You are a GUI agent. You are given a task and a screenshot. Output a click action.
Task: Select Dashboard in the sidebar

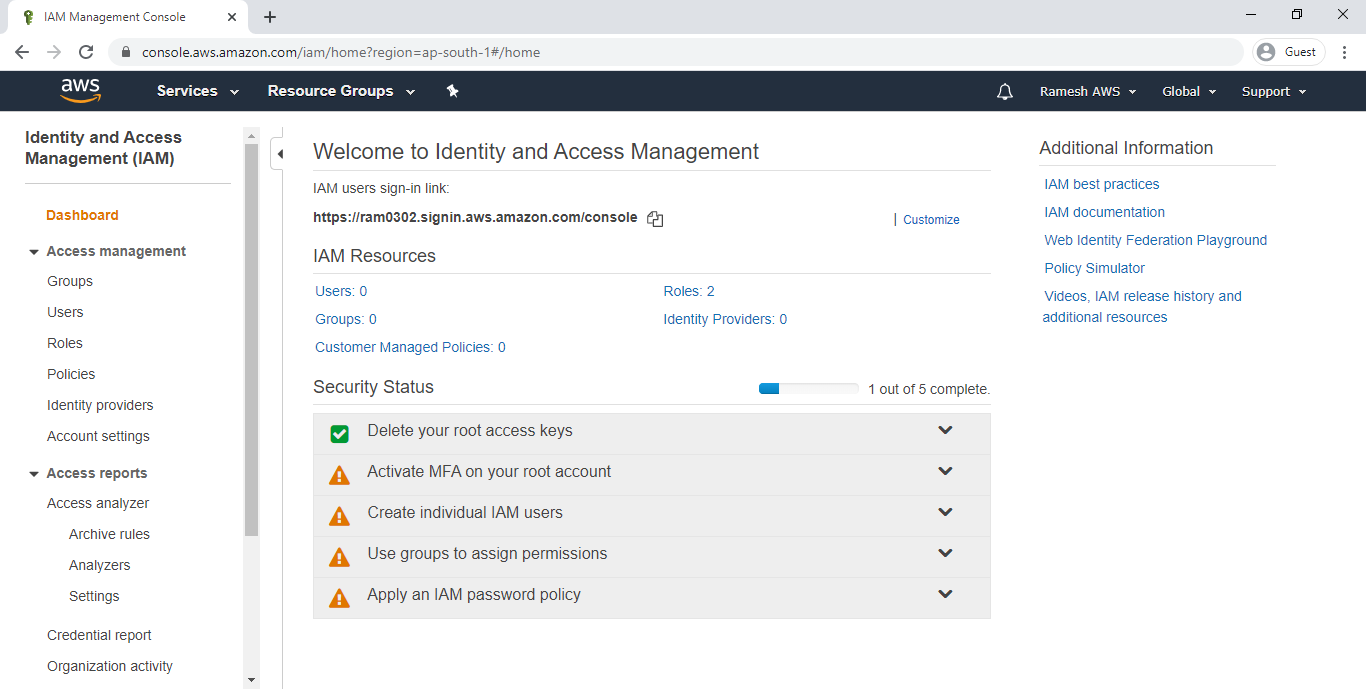82,215
